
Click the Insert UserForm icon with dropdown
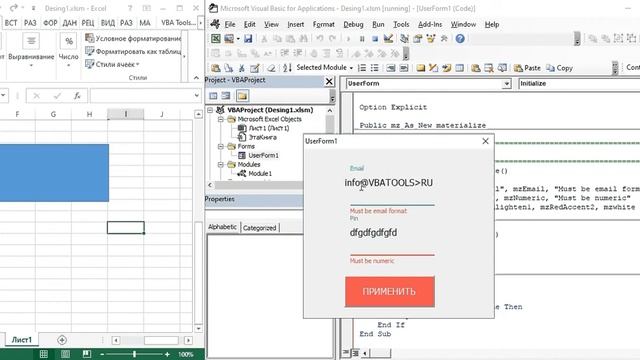point(231,38)
